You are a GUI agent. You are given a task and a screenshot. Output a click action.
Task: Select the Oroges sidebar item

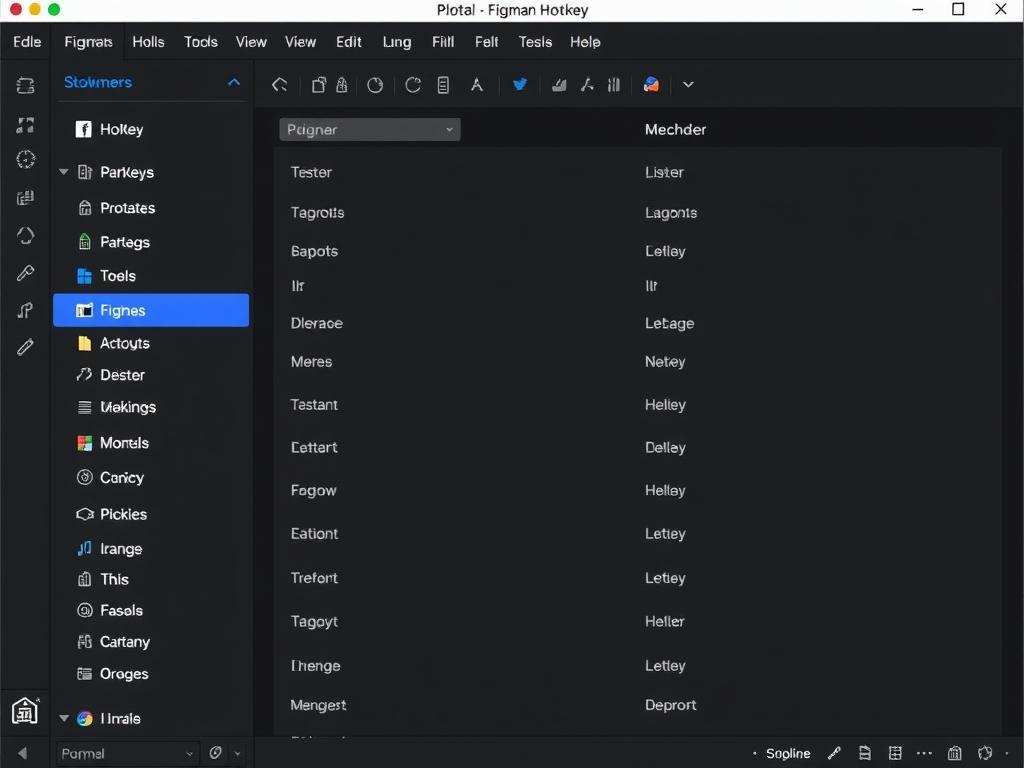[x=151, y=673]
